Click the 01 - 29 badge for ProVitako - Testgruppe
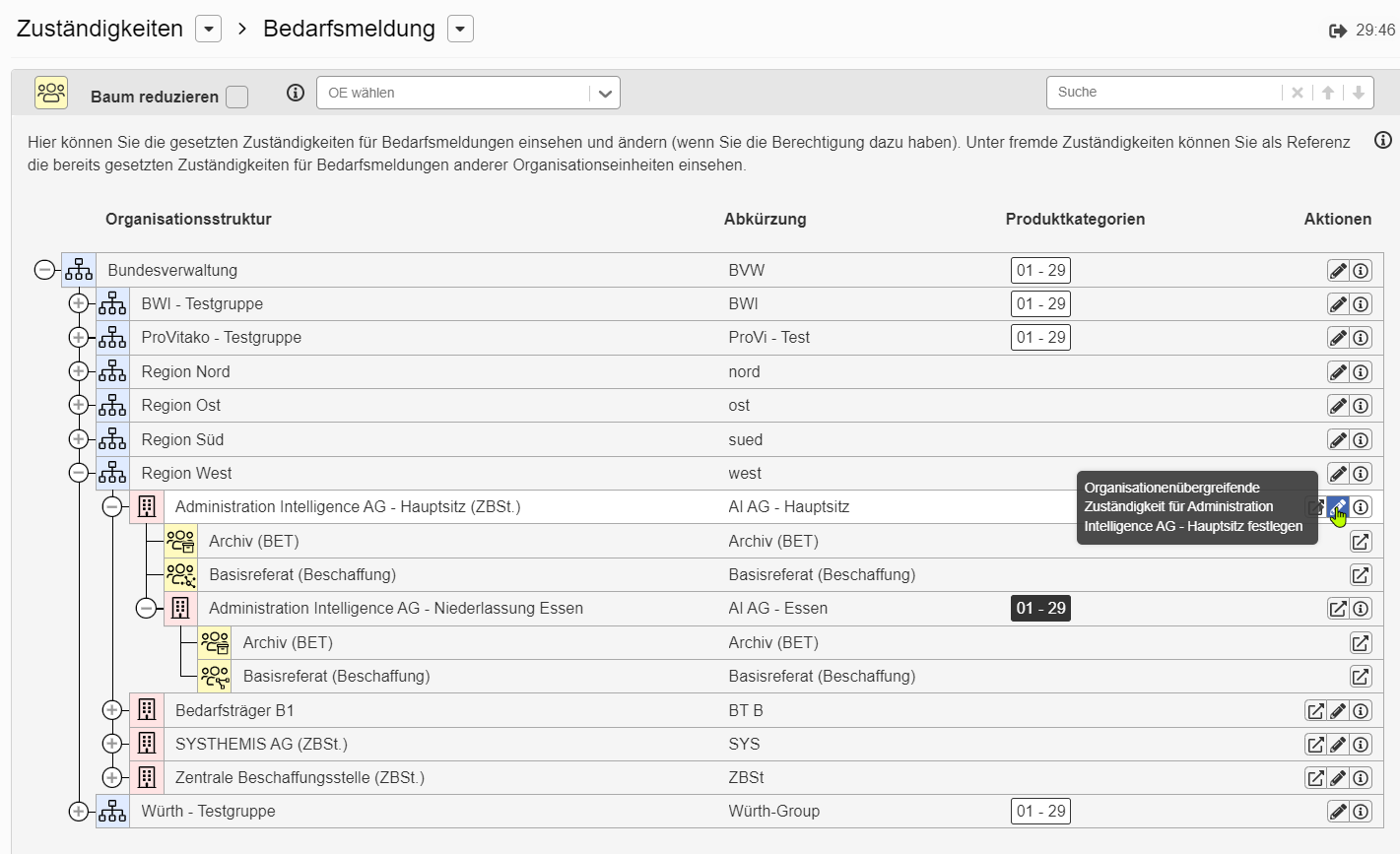Image resolution: width=1400 pixels, height=854 pixels. coord(1040,337)
